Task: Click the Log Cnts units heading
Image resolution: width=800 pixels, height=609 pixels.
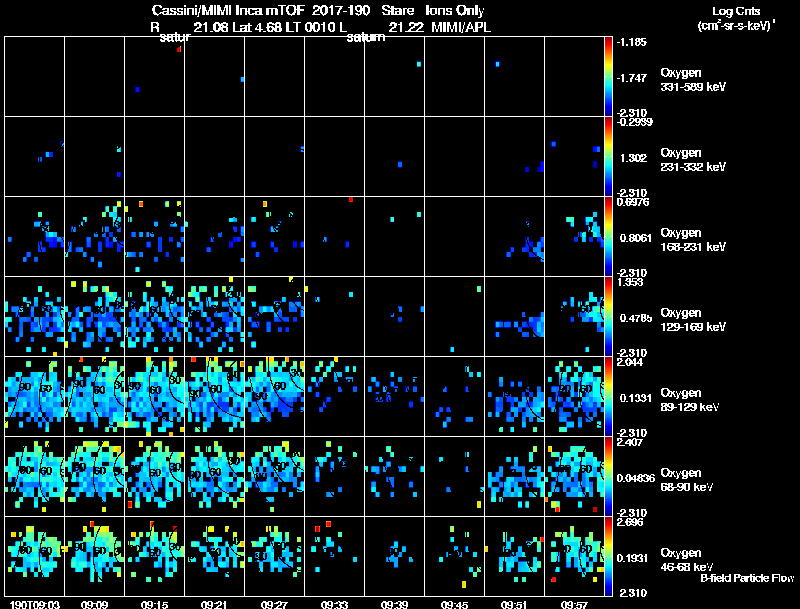Action: [736, 18]
